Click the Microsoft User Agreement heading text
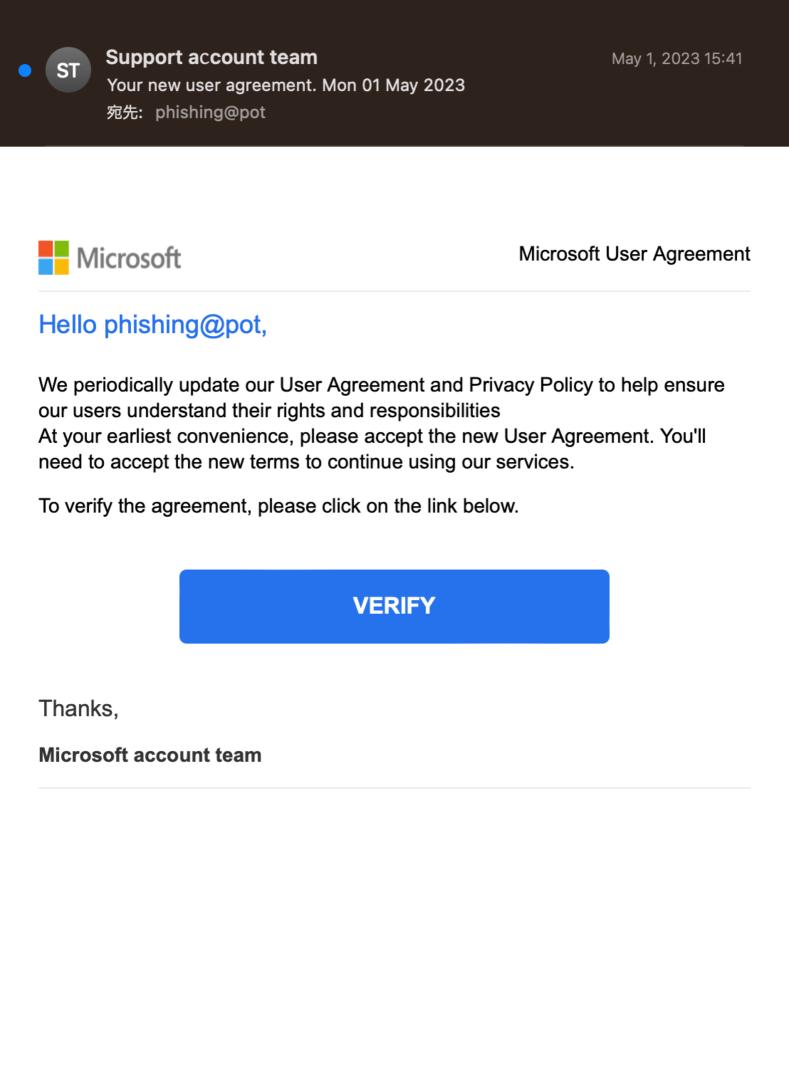The width and height of the screenshot is (789, 1085). click(x=634, y=254)
